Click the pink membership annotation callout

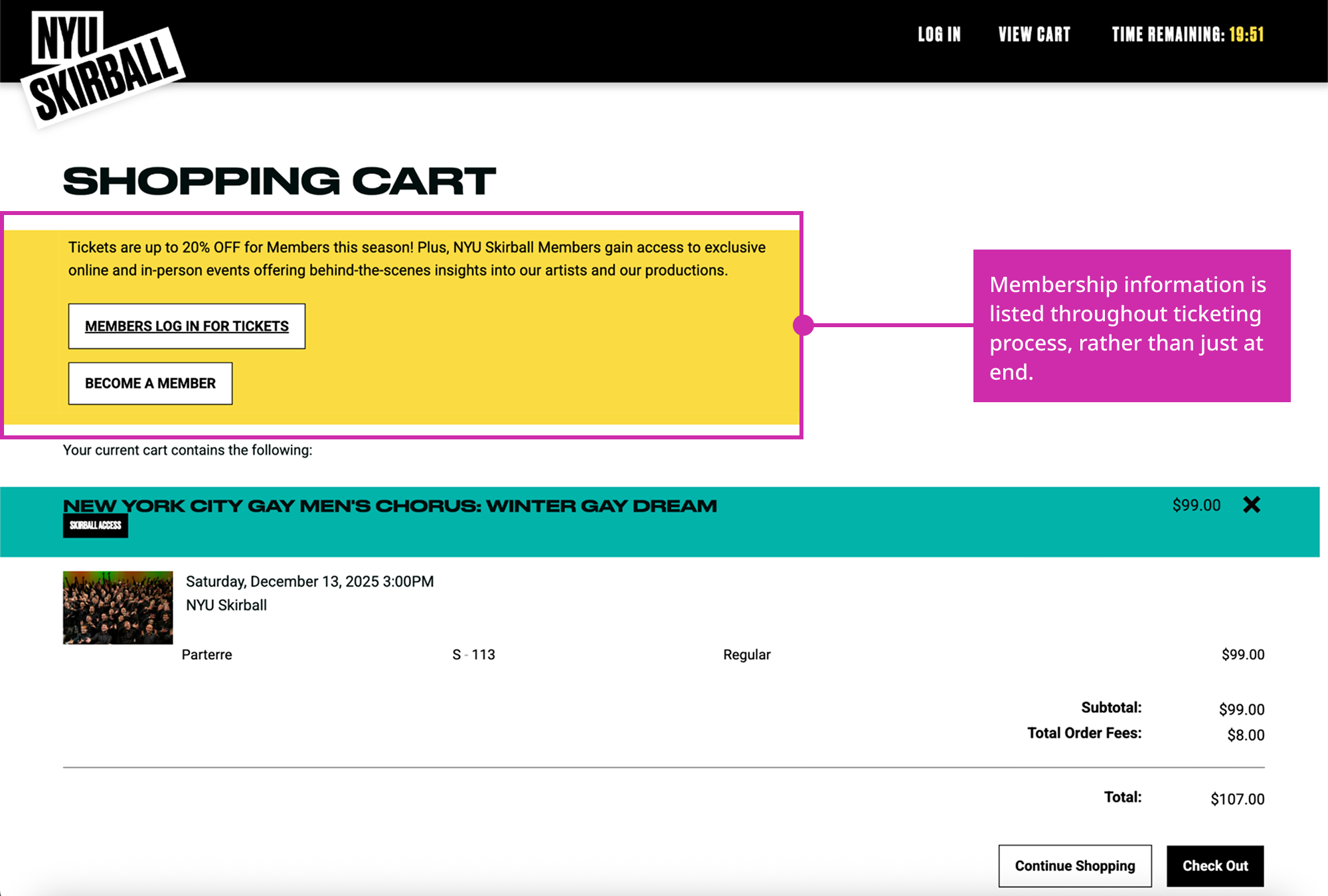1131,326
